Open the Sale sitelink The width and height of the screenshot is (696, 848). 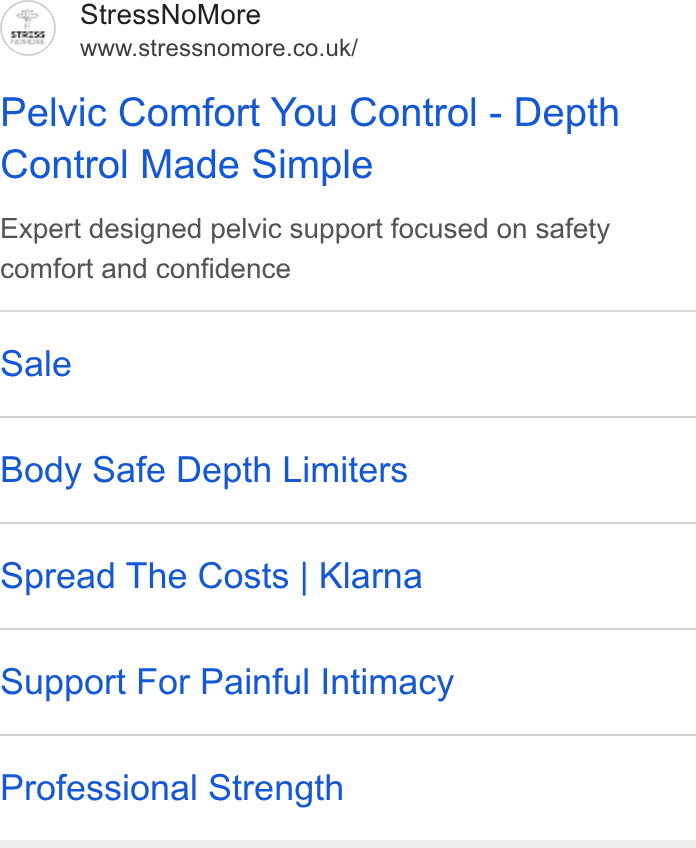[36, 364]
